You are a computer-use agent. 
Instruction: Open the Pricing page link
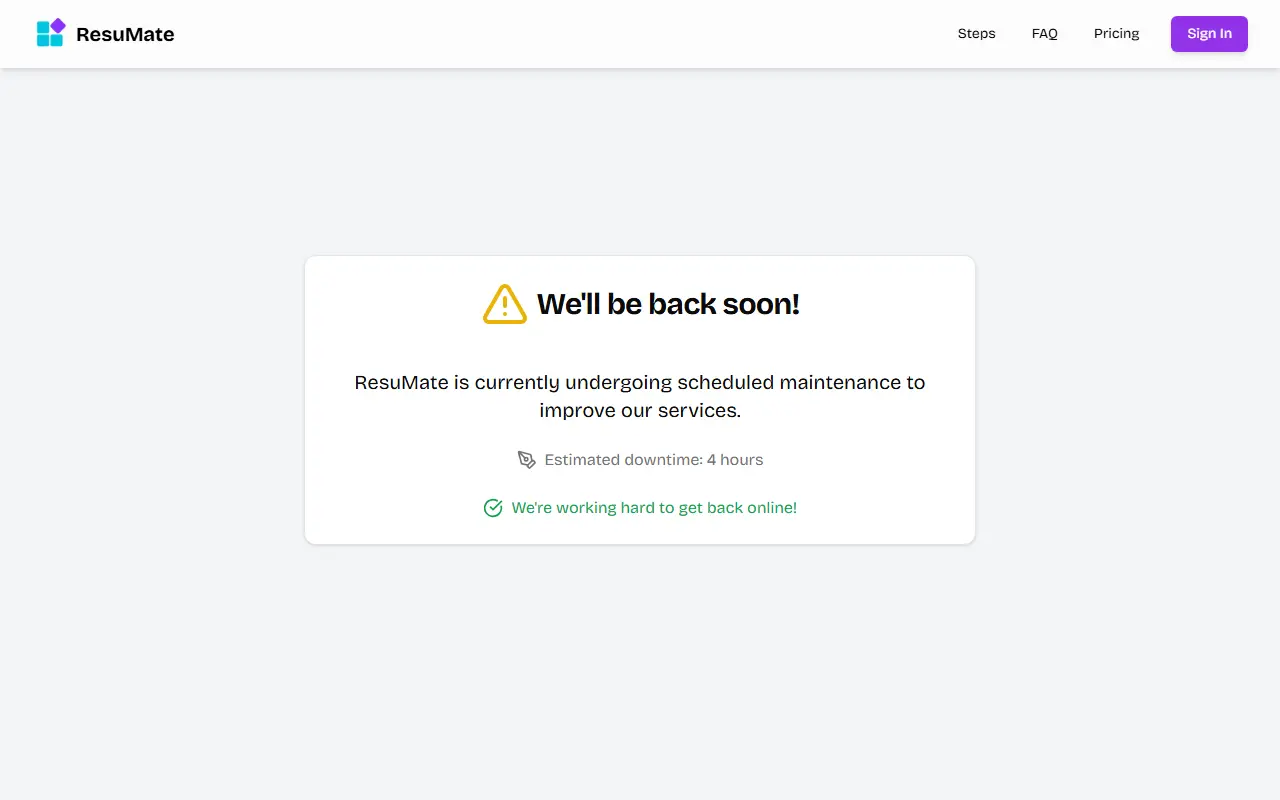coord(1117,34)
